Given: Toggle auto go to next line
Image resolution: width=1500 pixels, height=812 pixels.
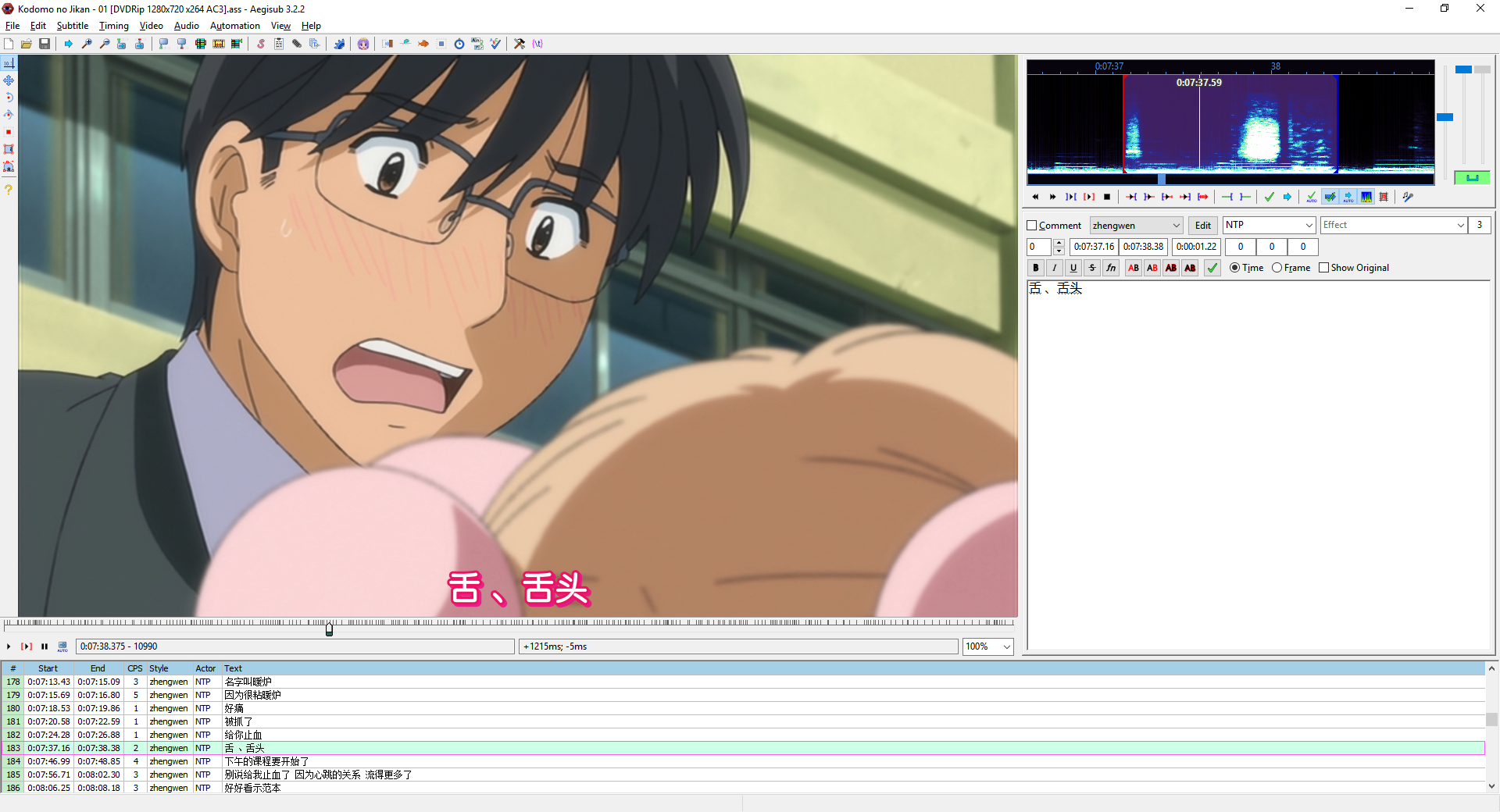Looking at the screenshot, I should click(1329, 197).
